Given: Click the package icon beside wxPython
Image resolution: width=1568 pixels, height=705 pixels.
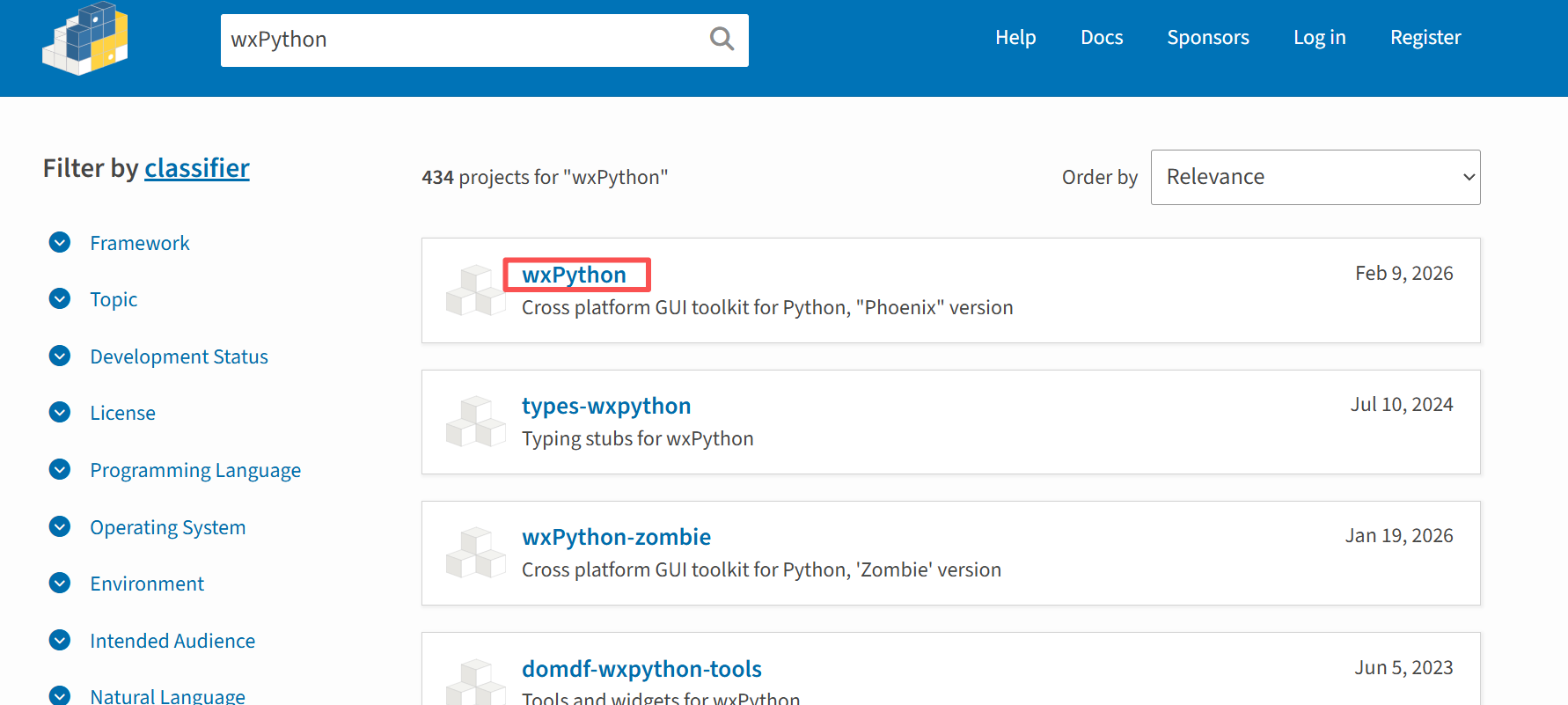Looking at the screenshot, I should click(x=475, y=290).
